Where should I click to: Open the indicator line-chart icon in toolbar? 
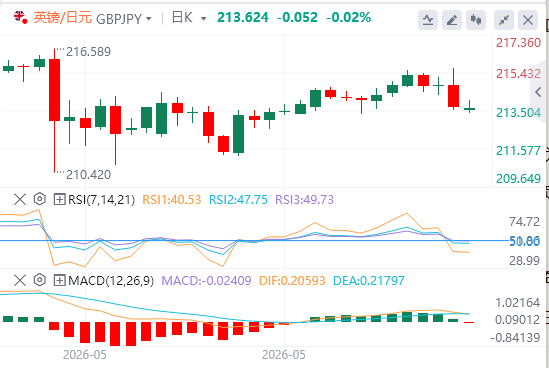428,20
